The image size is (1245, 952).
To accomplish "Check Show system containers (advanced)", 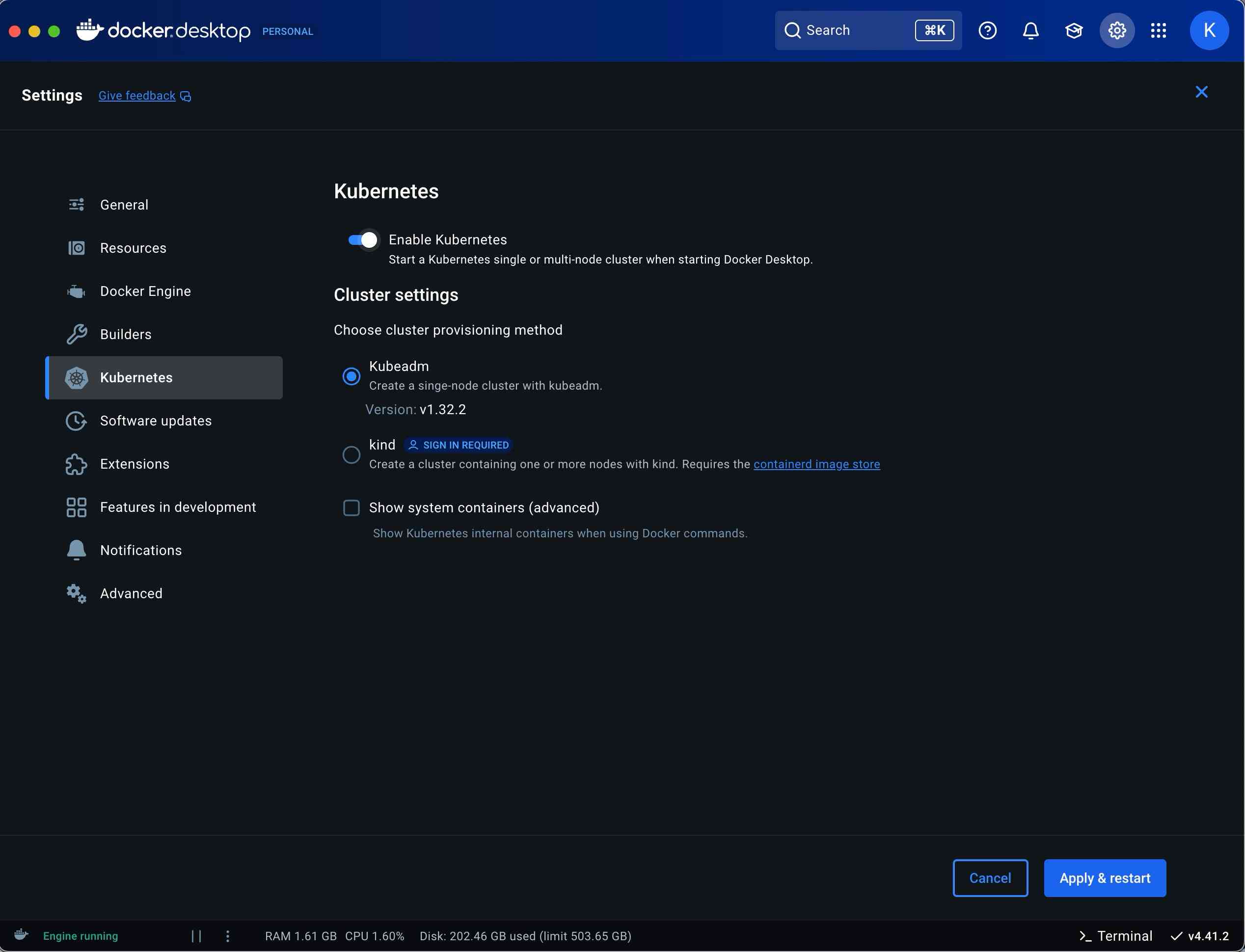I will (352, 508).
